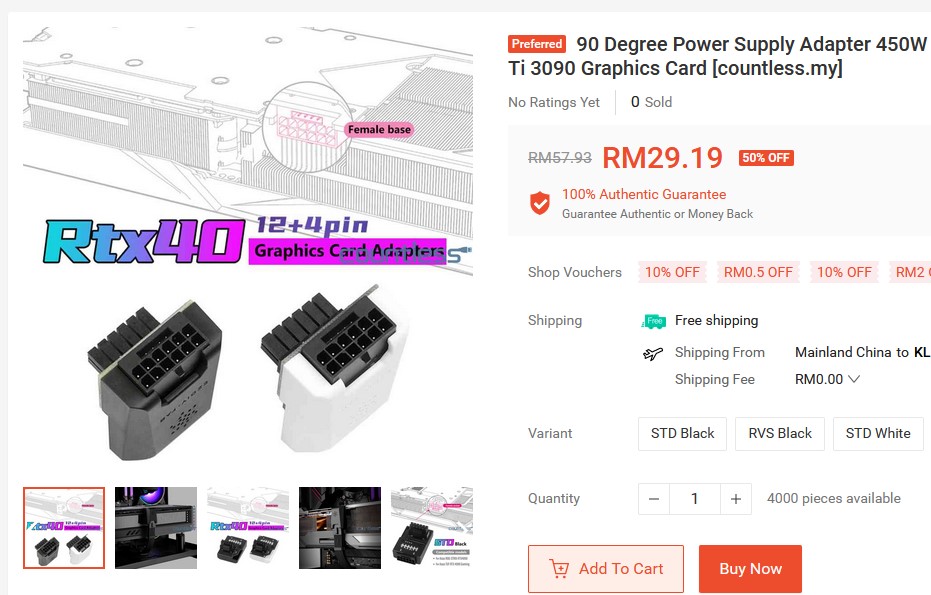
Task: Select the RVS Black variant
Action: pos(780,433)
